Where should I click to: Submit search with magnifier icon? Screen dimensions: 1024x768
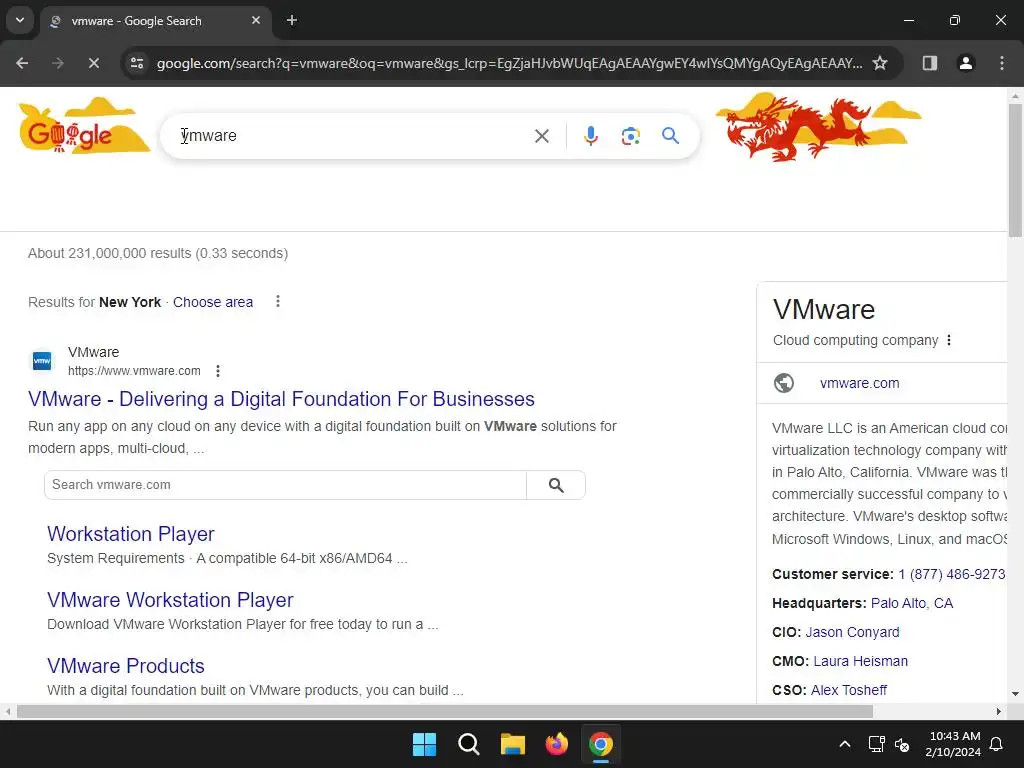click(x=671, y=136)
